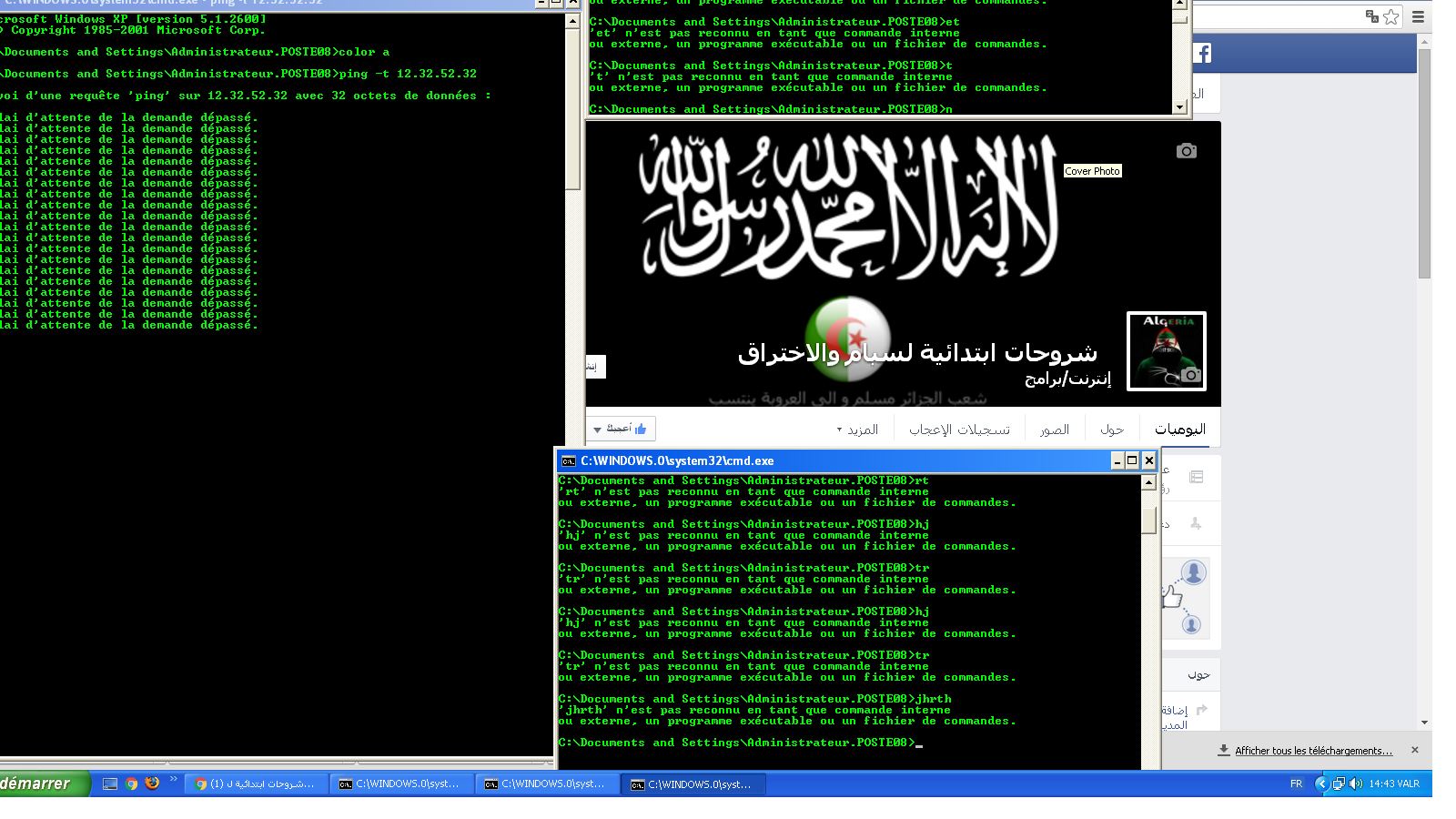Click the Chrome page vertical scrollbar thumb
Image resolution: width=1456 pixels, height=819 pixels.
click(x=1424, y=164)
